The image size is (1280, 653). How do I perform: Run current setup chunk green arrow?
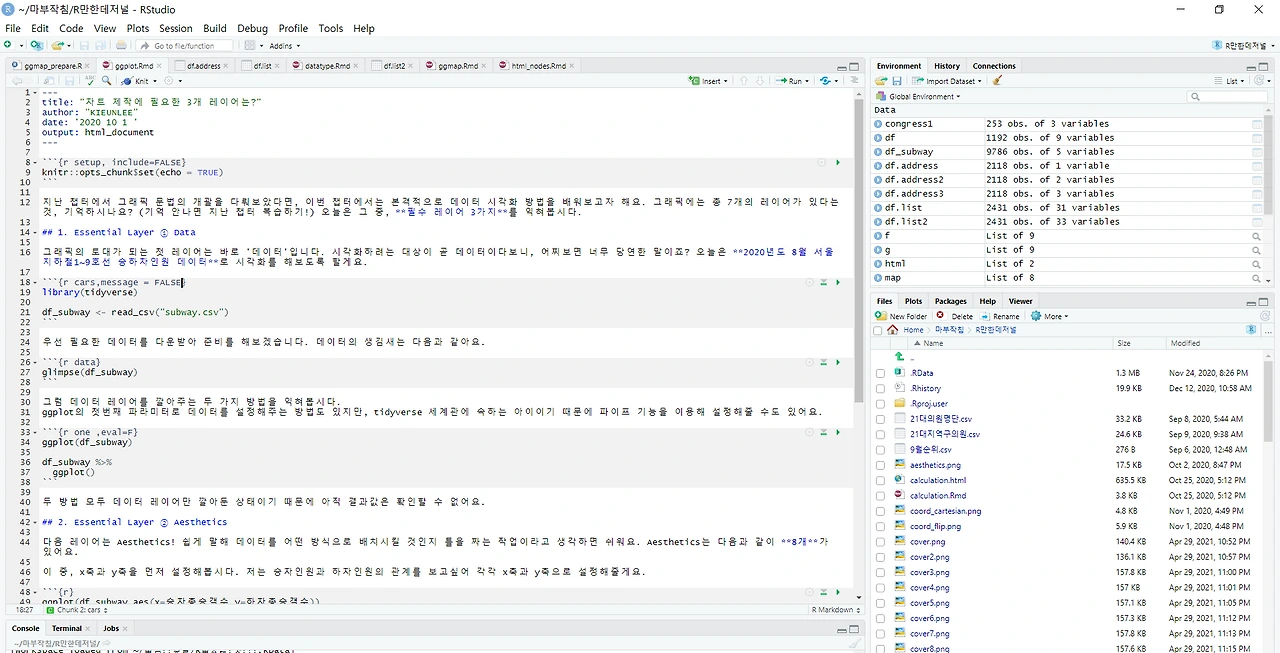(x=838, y=162)
